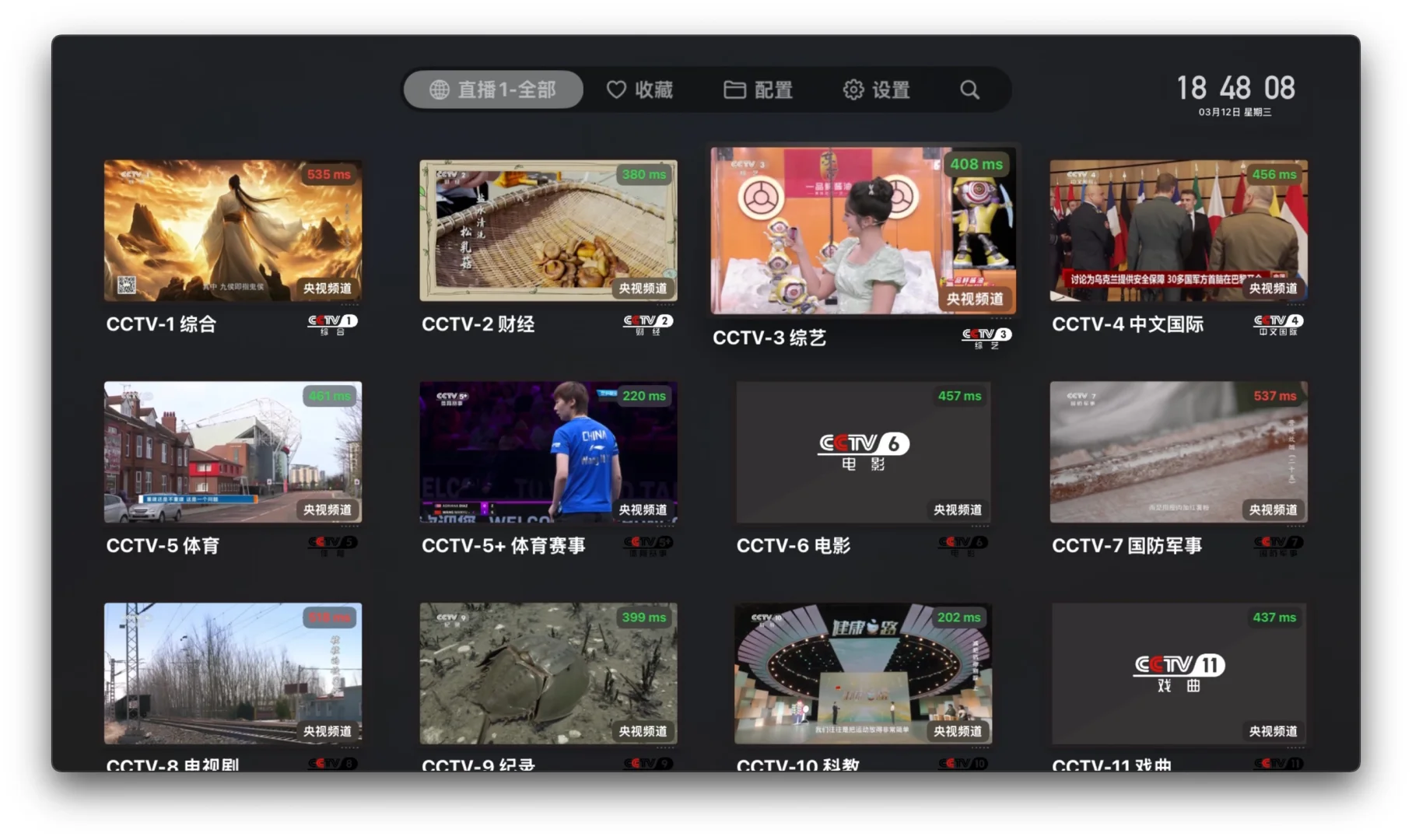The image size is (1412, 840).
Task: Switch to the 直播1-全部 tab
Action: pos(492,89)
